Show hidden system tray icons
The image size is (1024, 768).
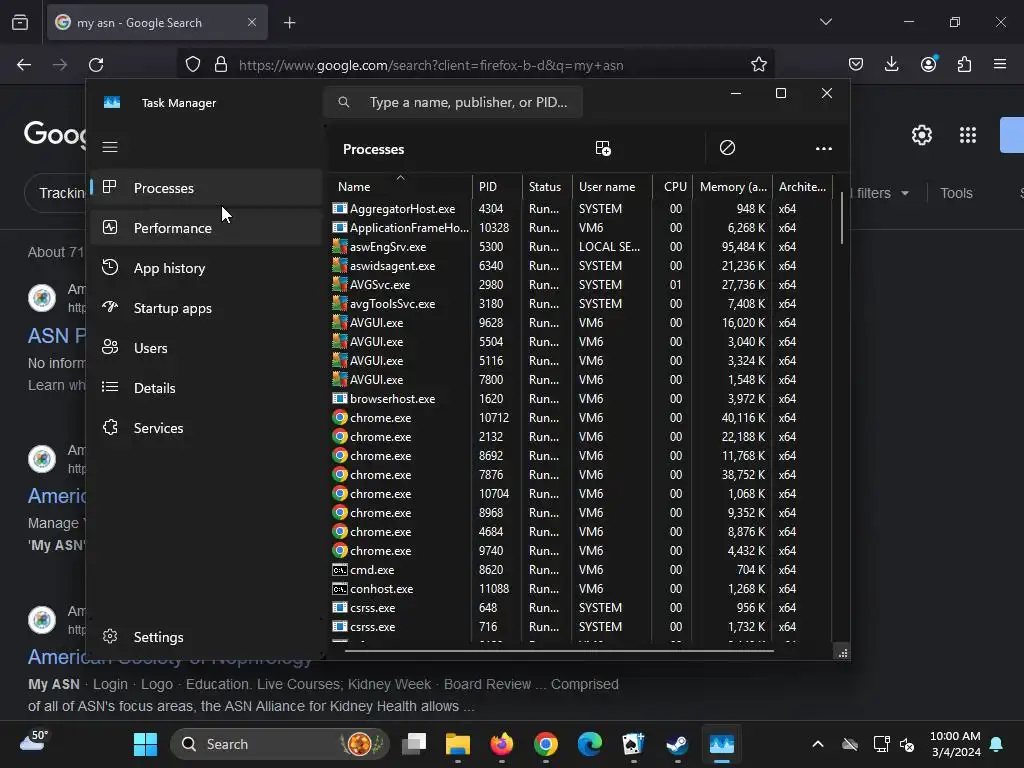click(x=818, y=744)
